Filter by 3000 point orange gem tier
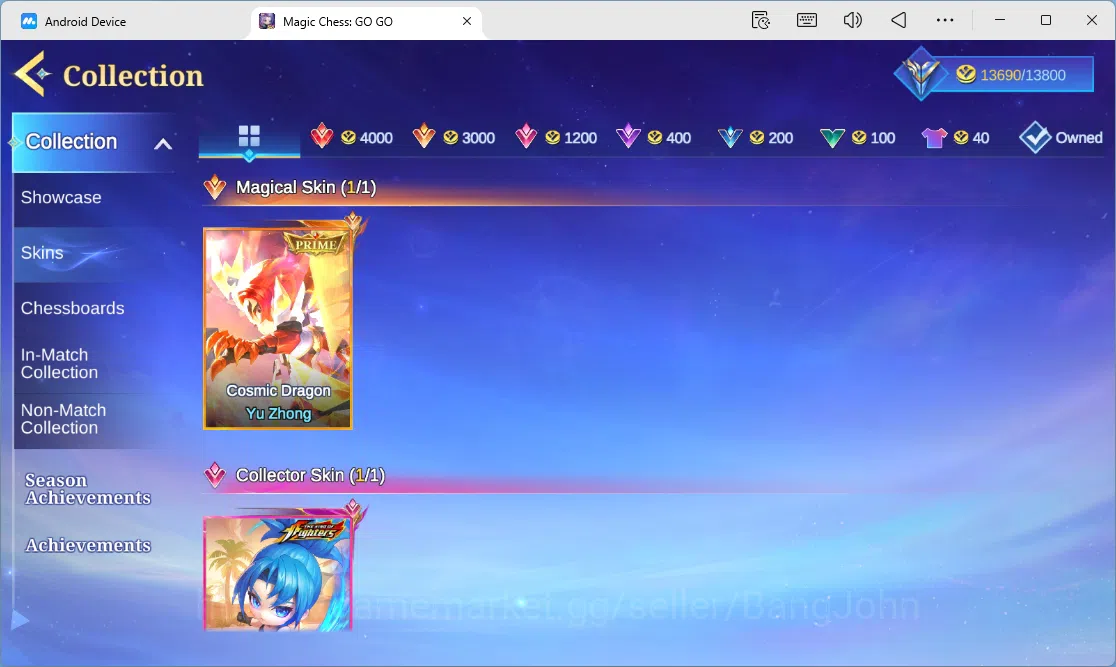The width and height of the screenshot is (1116, 667). tap(454, 137)
